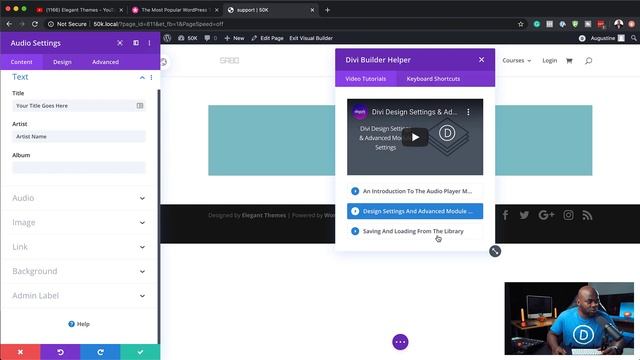Bookmark this page with the star icon
The image size is (640, 360).
coord(520,24)
